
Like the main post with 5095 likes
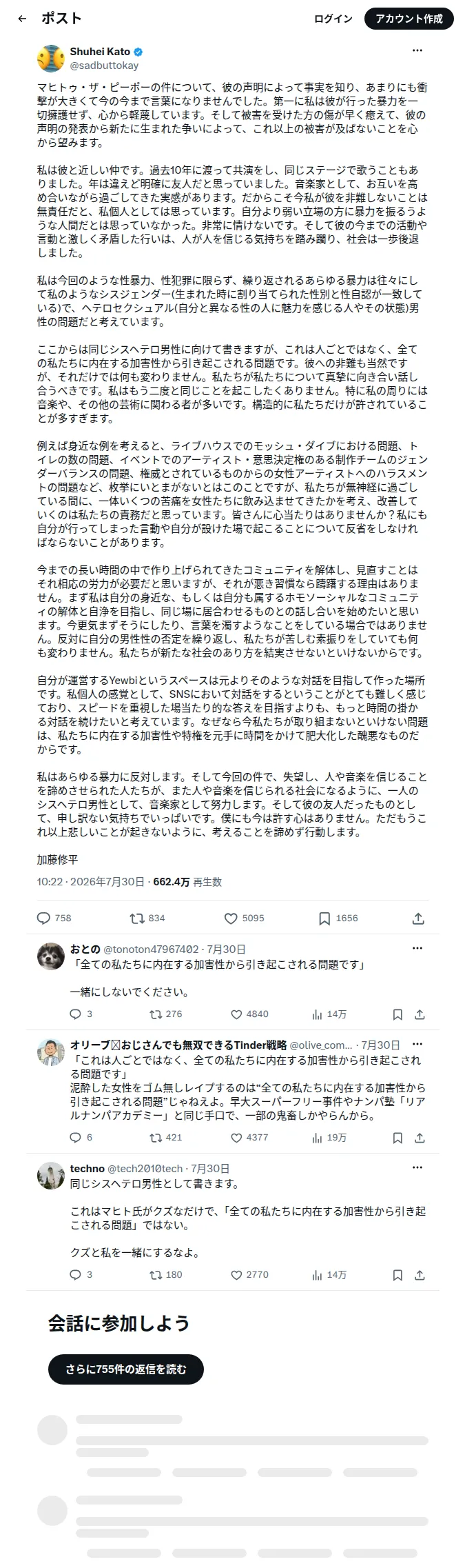[245, 918]
